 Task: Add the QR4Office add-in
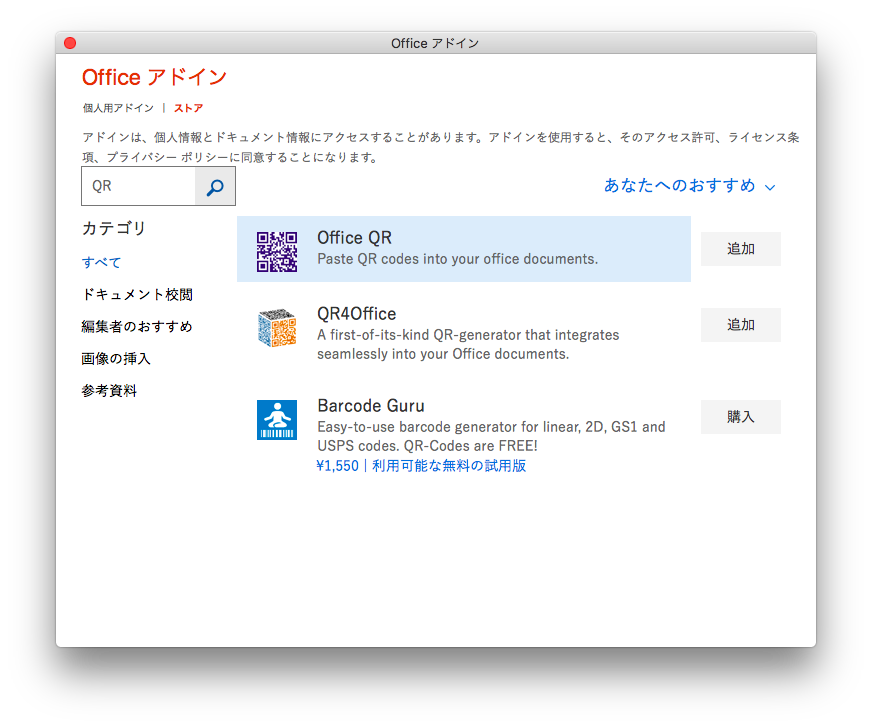pos(741,325)
